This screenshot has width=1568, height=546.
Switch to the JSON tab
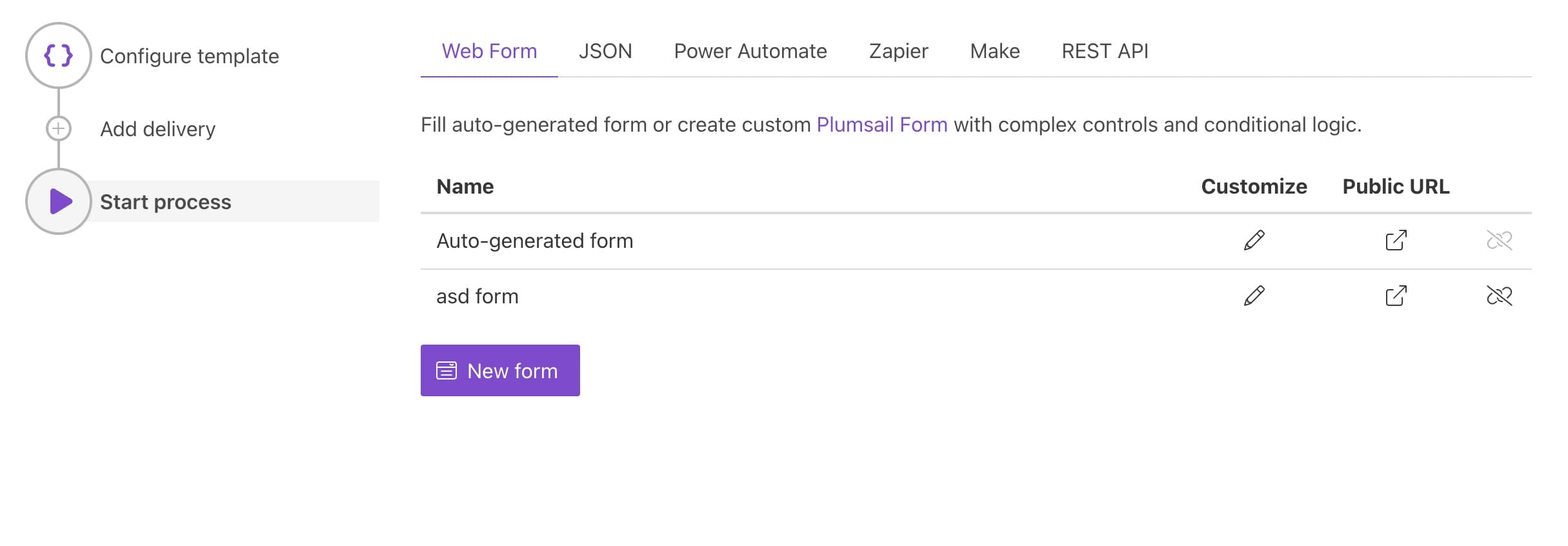pos(605,51)
